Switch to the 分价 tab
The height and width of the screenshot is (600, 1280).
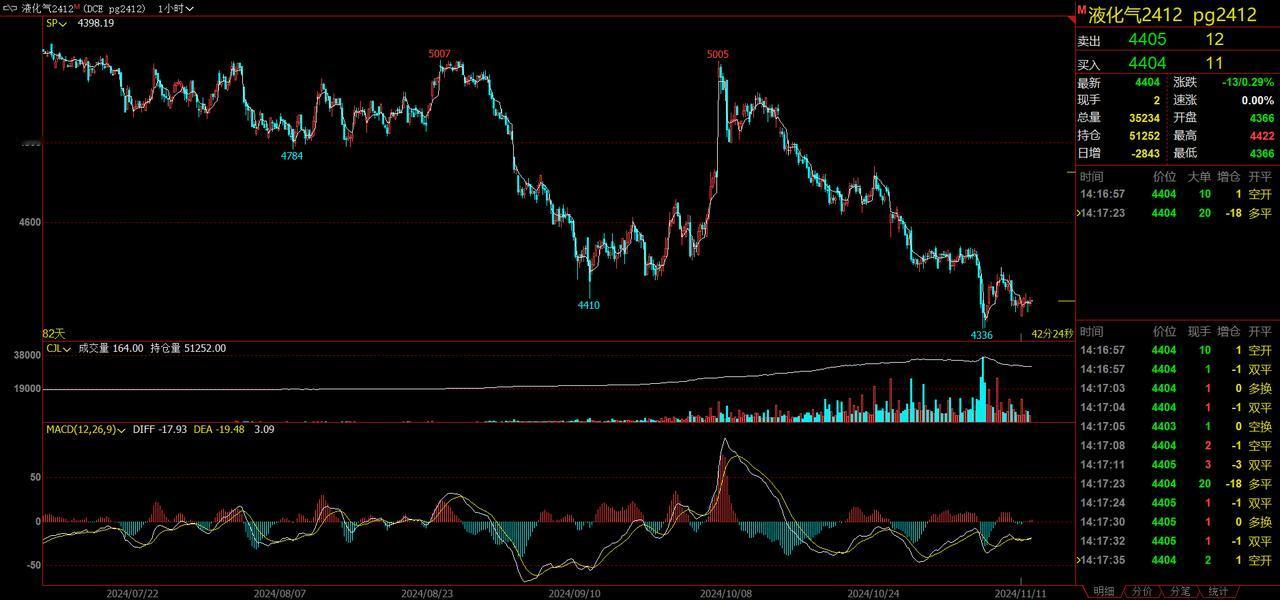pos(1143,592)
